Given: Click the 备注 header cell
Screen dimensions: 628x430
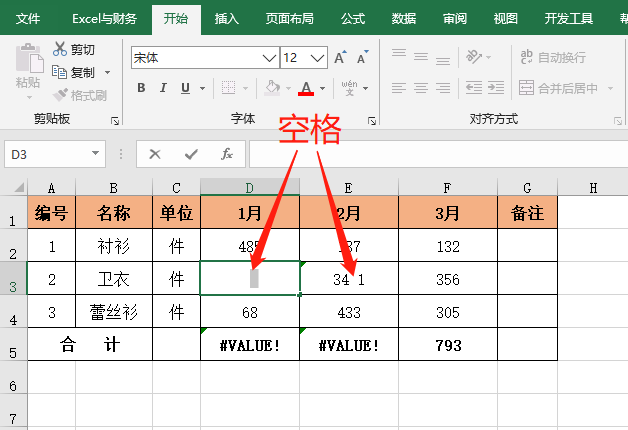Looking at the screenshot, I should pos(527,213).
